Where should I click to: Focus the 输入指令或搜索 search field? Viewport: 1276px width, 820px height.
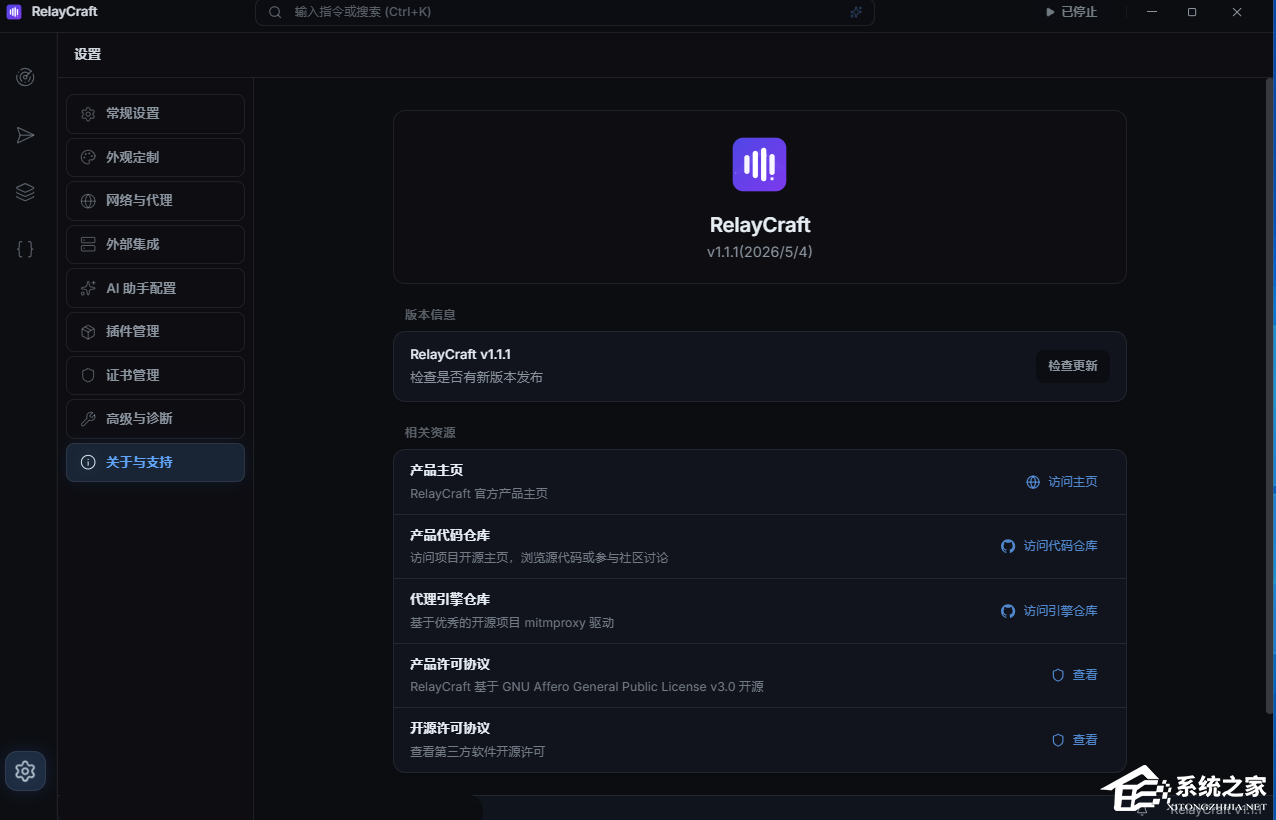click(565, 12)
